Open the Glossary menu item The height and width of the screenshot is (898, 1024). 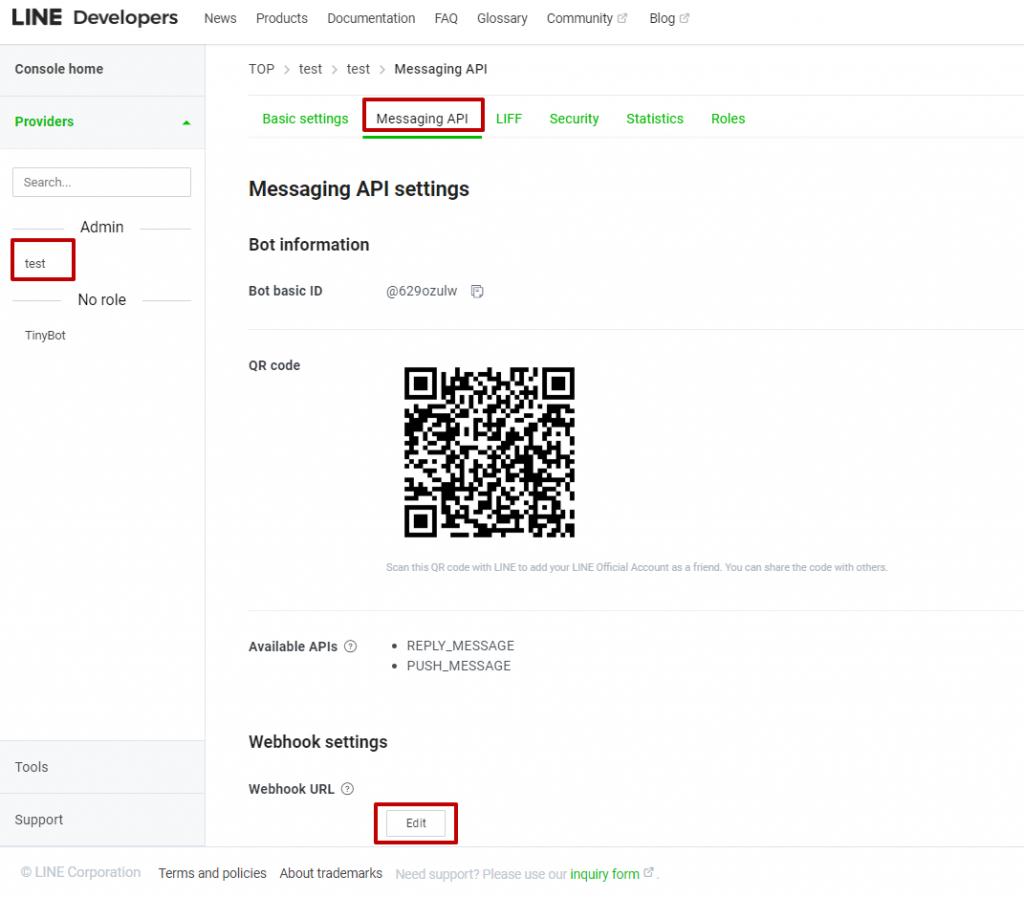tap(502, 18)
